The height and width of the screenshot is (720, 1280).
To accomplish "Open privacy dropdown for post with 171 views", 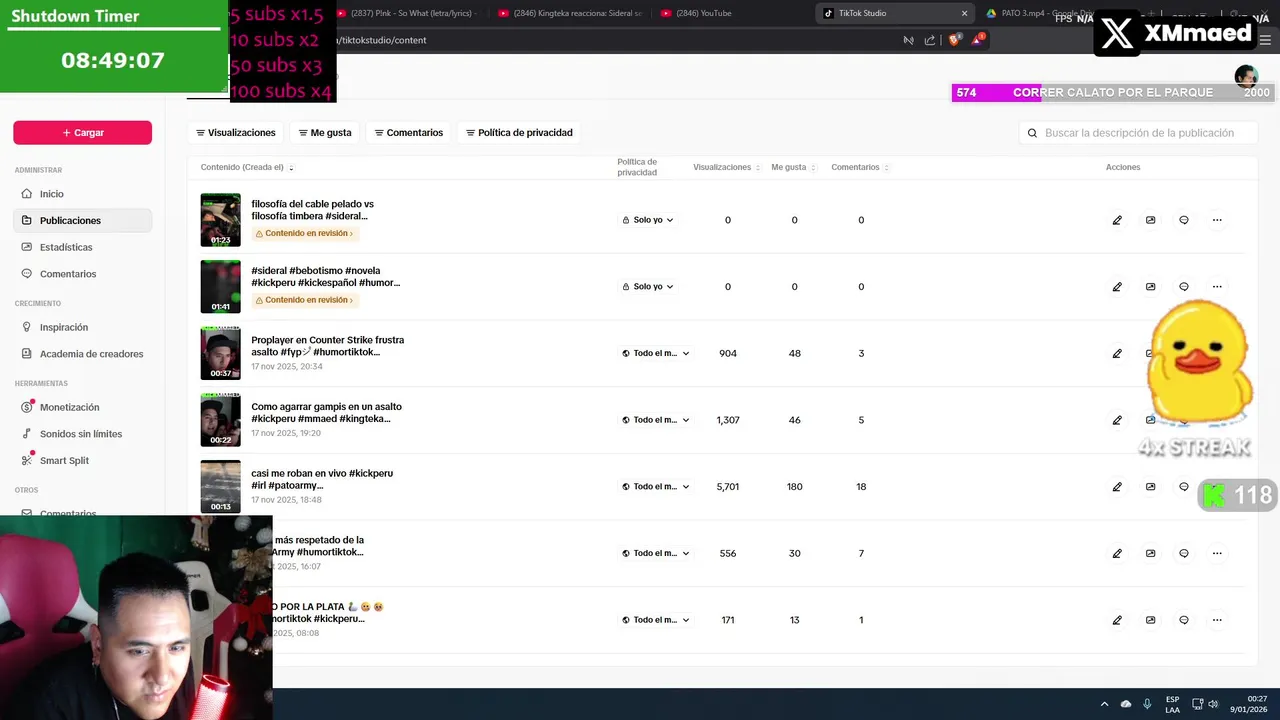I will pos(656,620).
